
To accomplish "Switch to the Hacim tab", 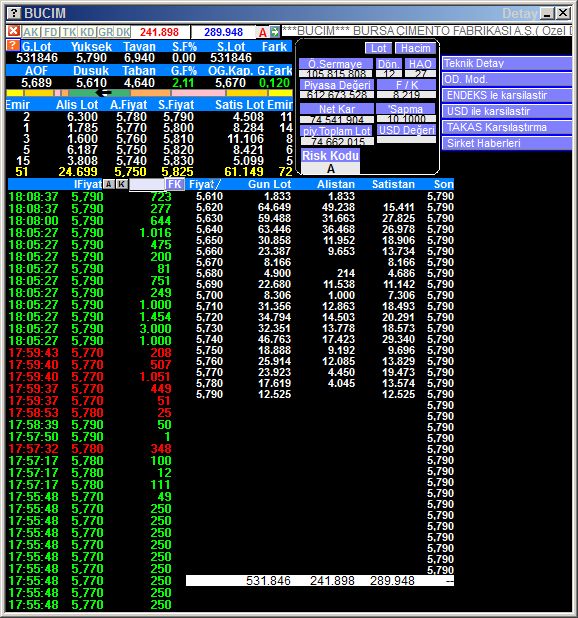I will click(x=415, y=48).
